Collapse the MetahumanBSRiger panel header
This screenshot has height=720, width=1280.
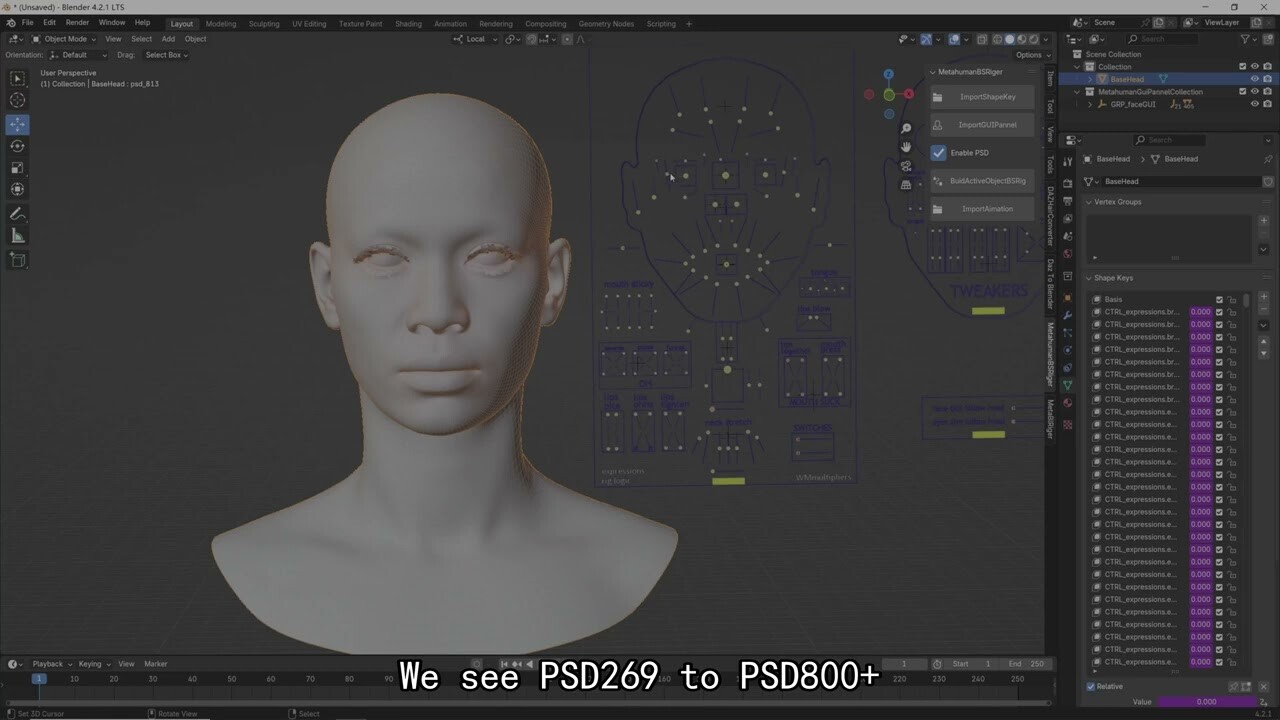coord(932,71)
